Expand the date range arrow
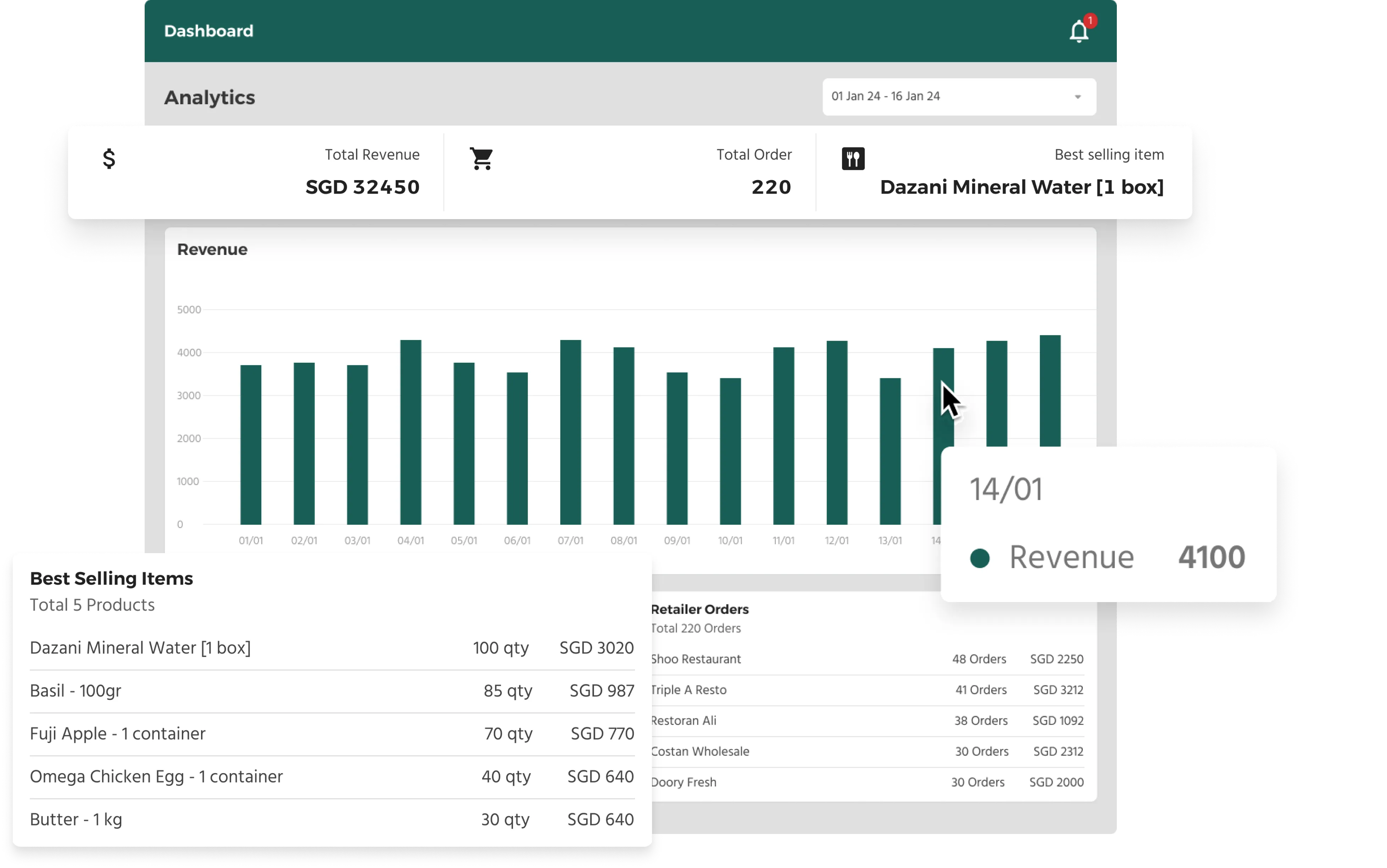Screen dimensions: 1387x868 point(1077,97)
